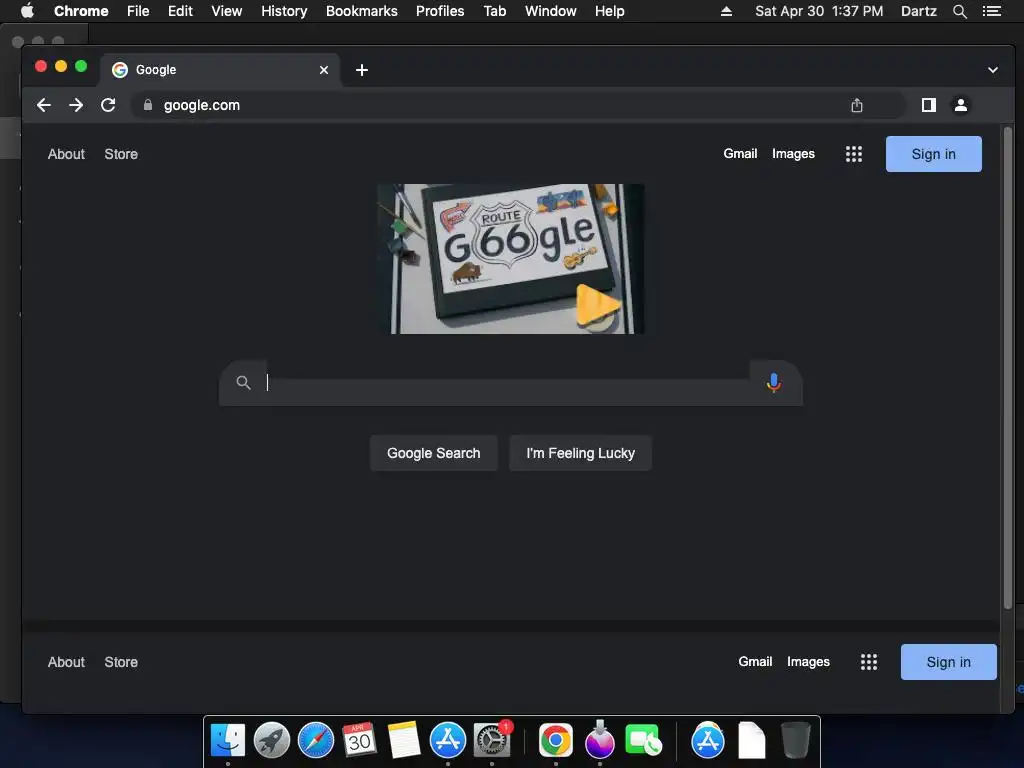Open System Preferences from the Dock

tap(492, 741)
